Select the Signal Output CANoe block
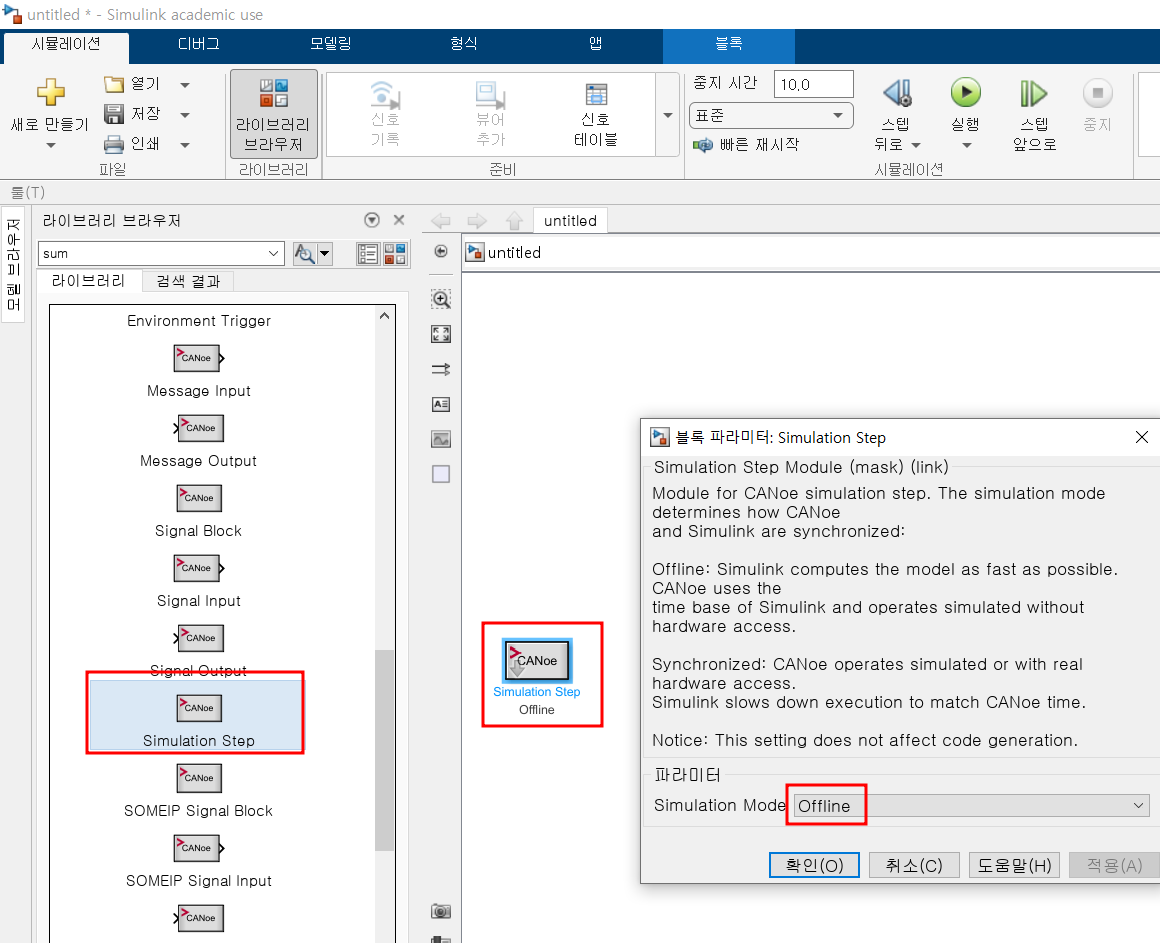 coord(198,638)
